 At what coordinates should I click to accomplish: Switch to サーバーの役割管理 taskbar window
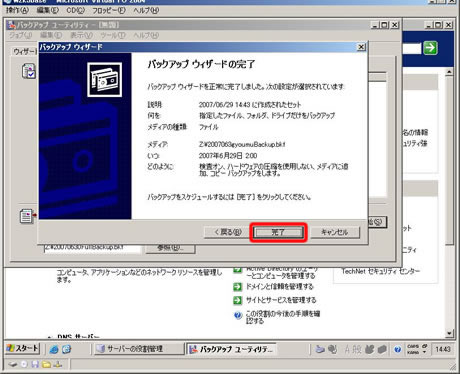[x=138, y=349]
